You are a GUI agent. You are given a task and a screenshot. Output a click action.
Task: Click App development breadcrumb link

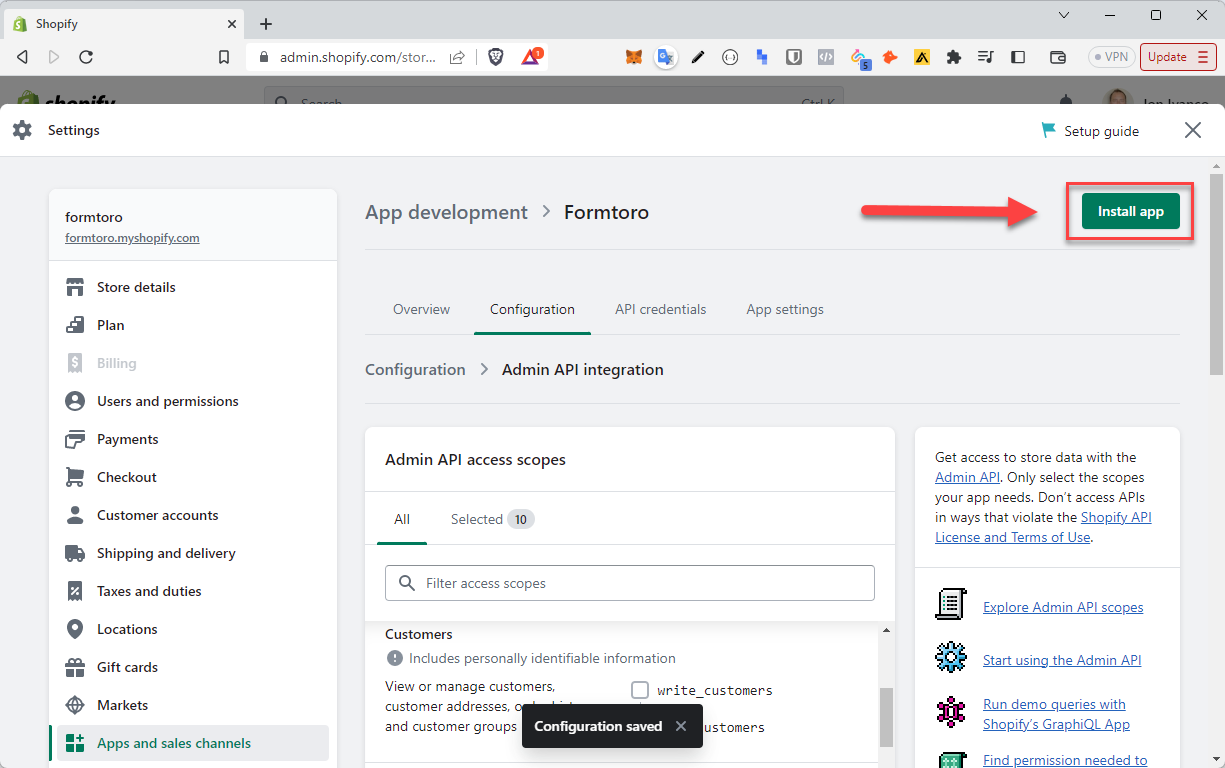pos(446,212)
